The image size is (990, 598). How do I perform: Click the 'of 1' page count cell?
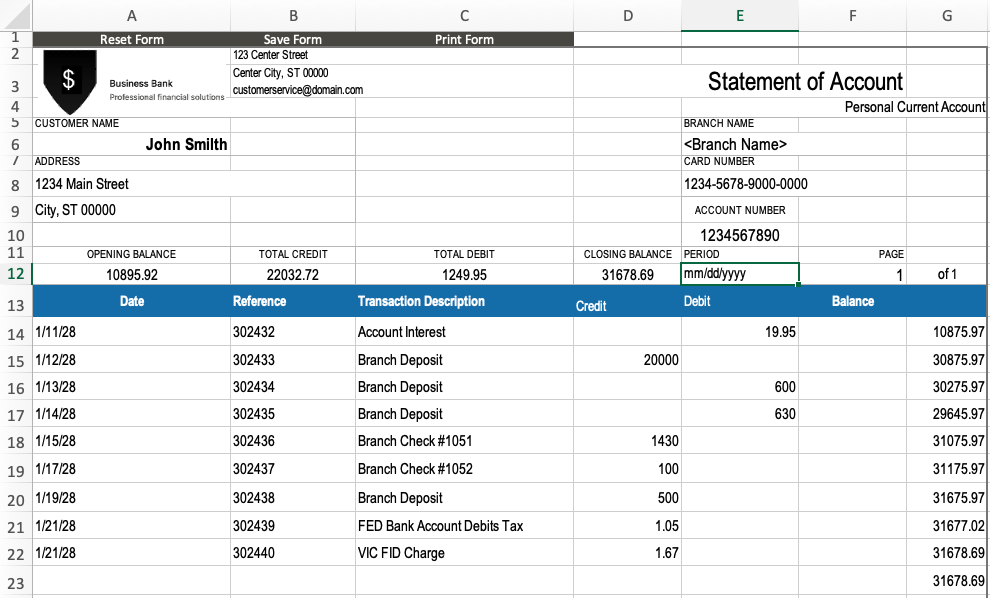[x=947, y=274]
